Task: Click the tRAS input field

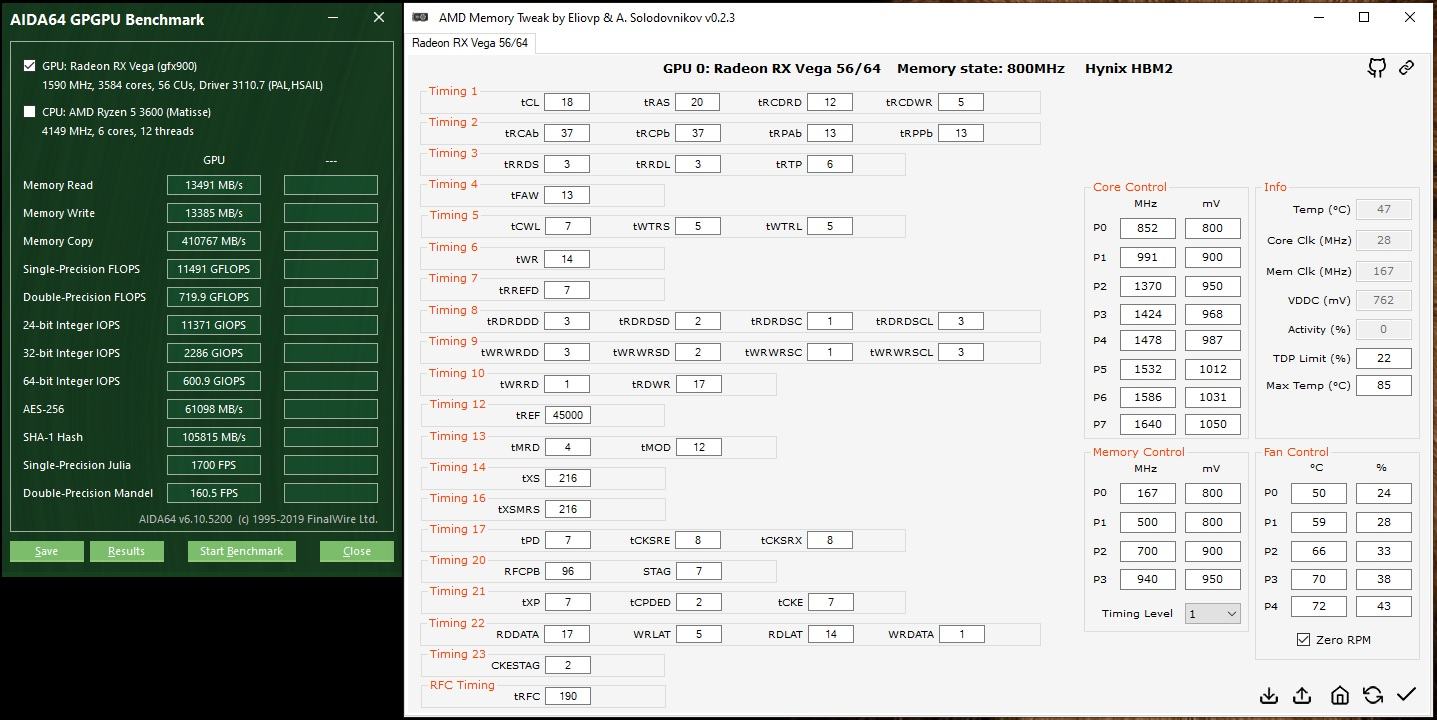Action: coord(697,102)
